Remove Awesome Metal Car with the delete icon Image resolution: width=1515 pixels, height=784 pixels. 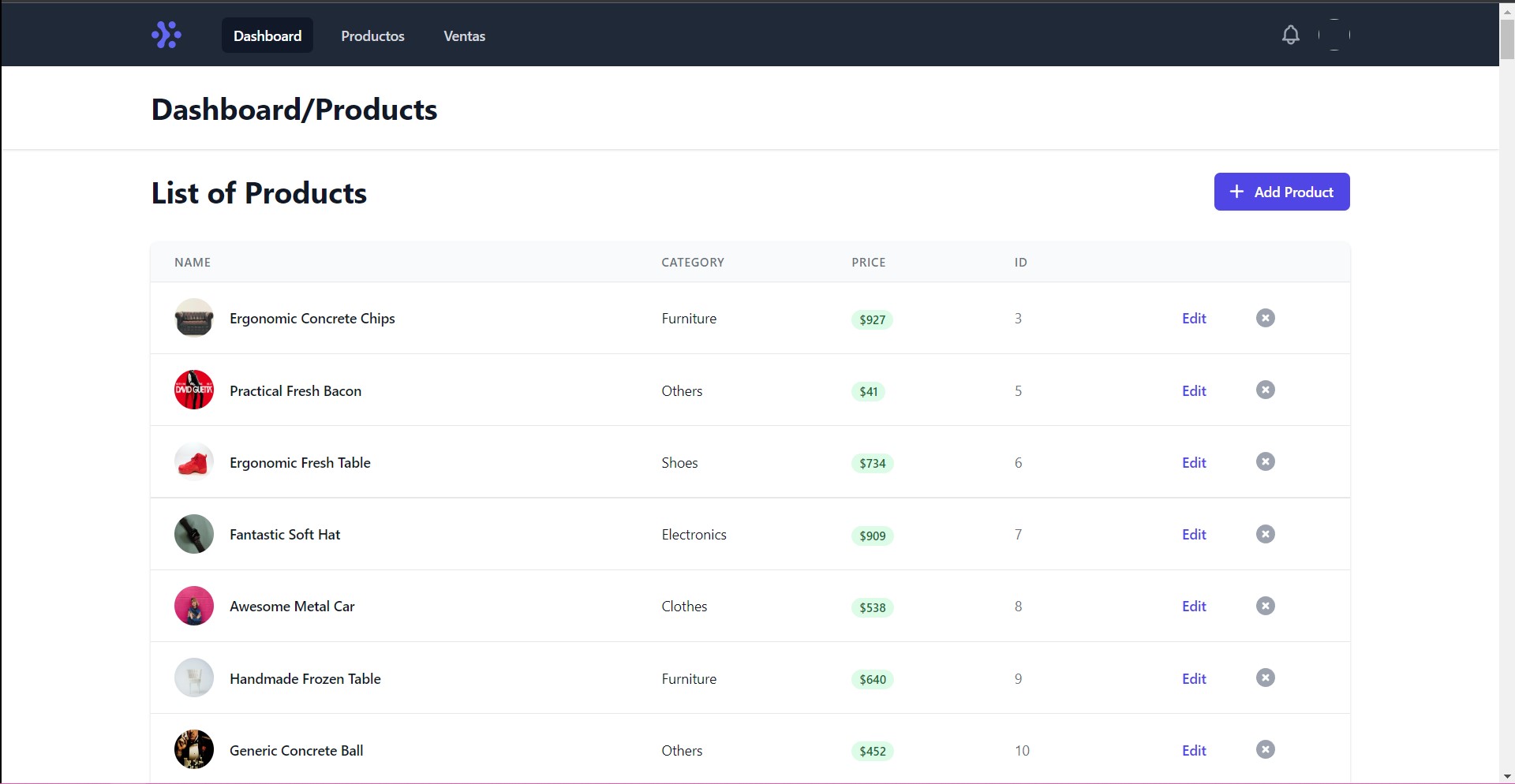pos(1265,606)
